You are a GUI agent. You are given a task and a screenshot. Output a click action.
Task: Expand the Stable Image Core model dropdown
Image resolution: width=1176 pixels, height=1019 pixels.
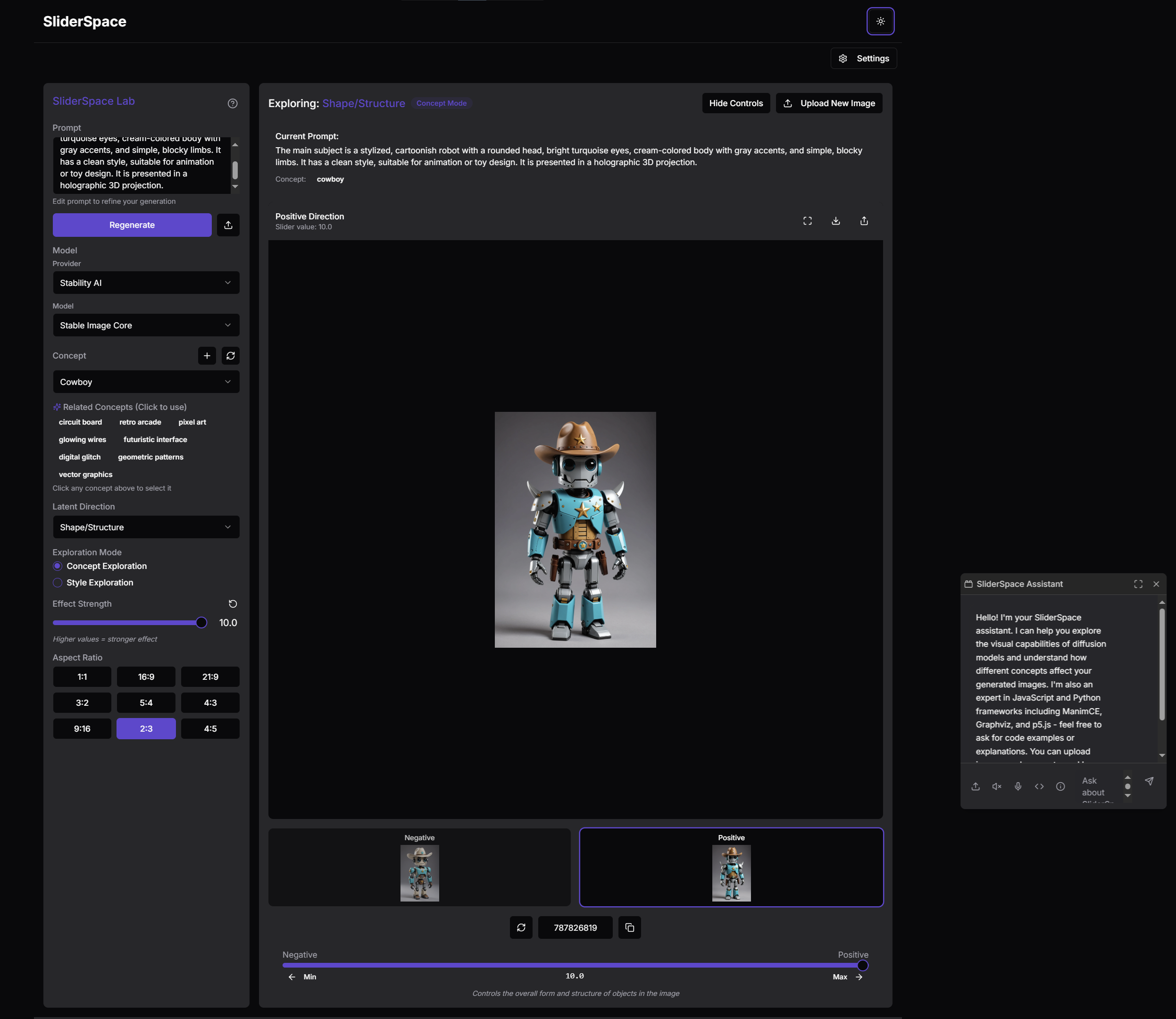coord(146,325)
